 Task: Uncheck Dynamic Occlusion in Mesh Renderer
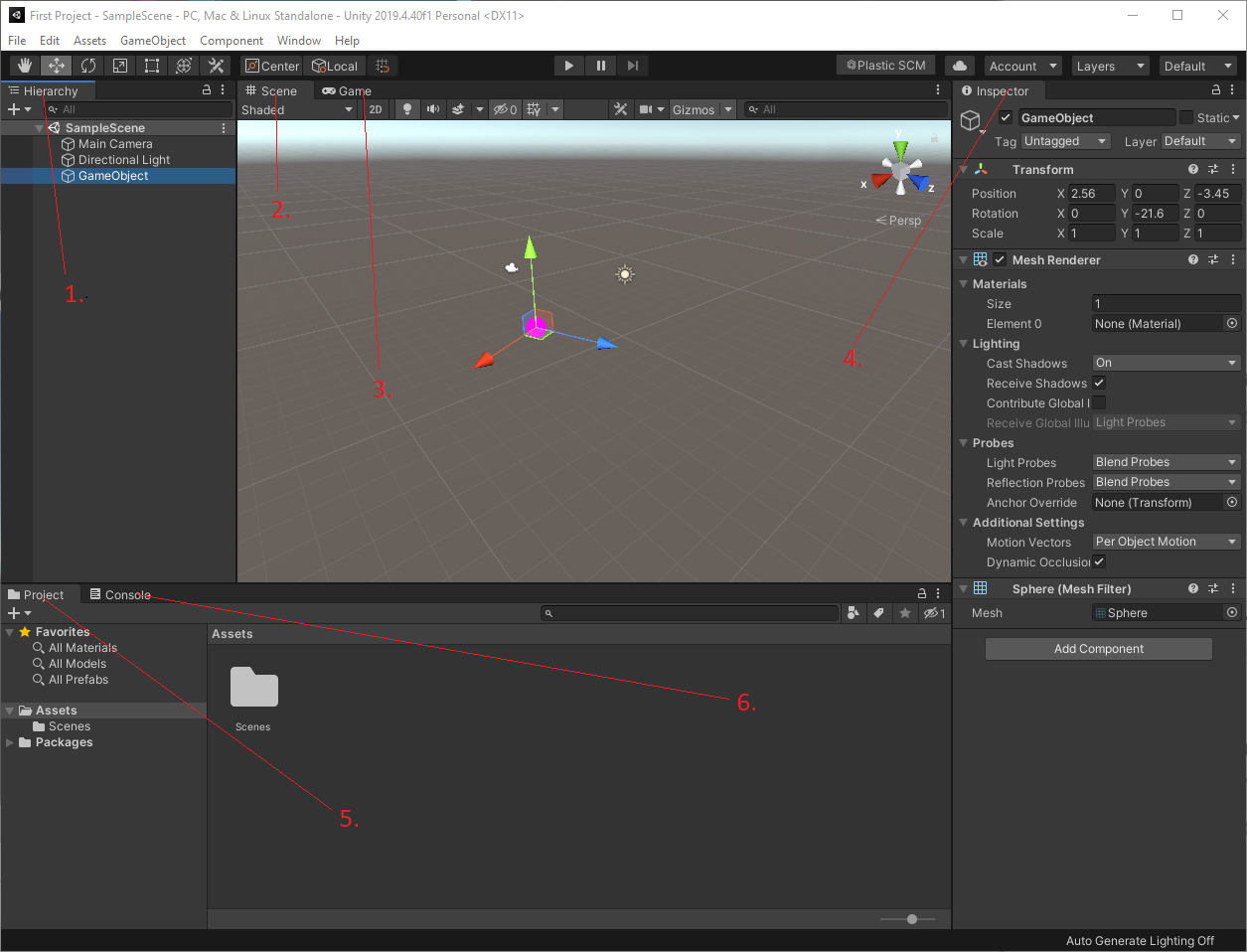coord(1099,561)
